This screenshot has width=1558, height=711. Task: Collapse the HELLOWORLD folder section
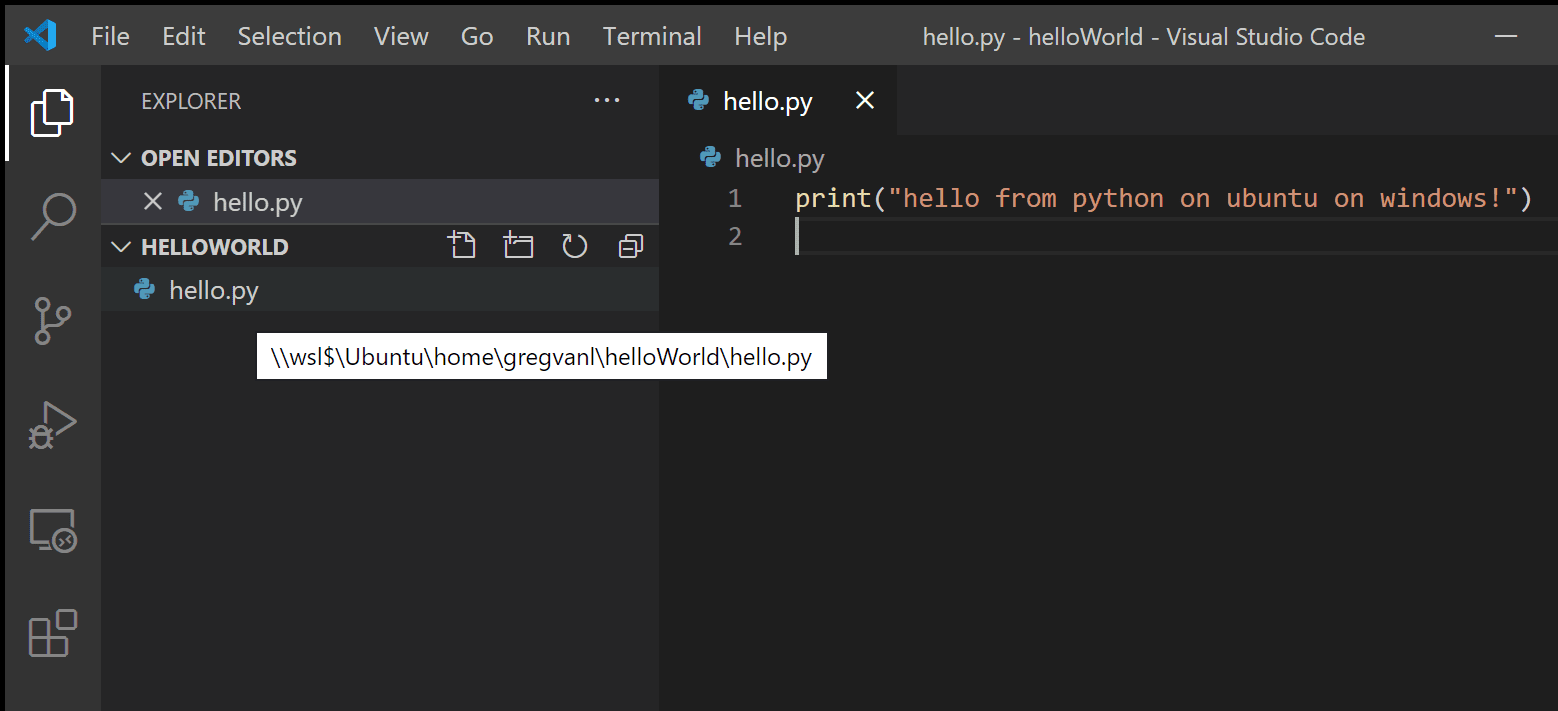click(120, 246)
